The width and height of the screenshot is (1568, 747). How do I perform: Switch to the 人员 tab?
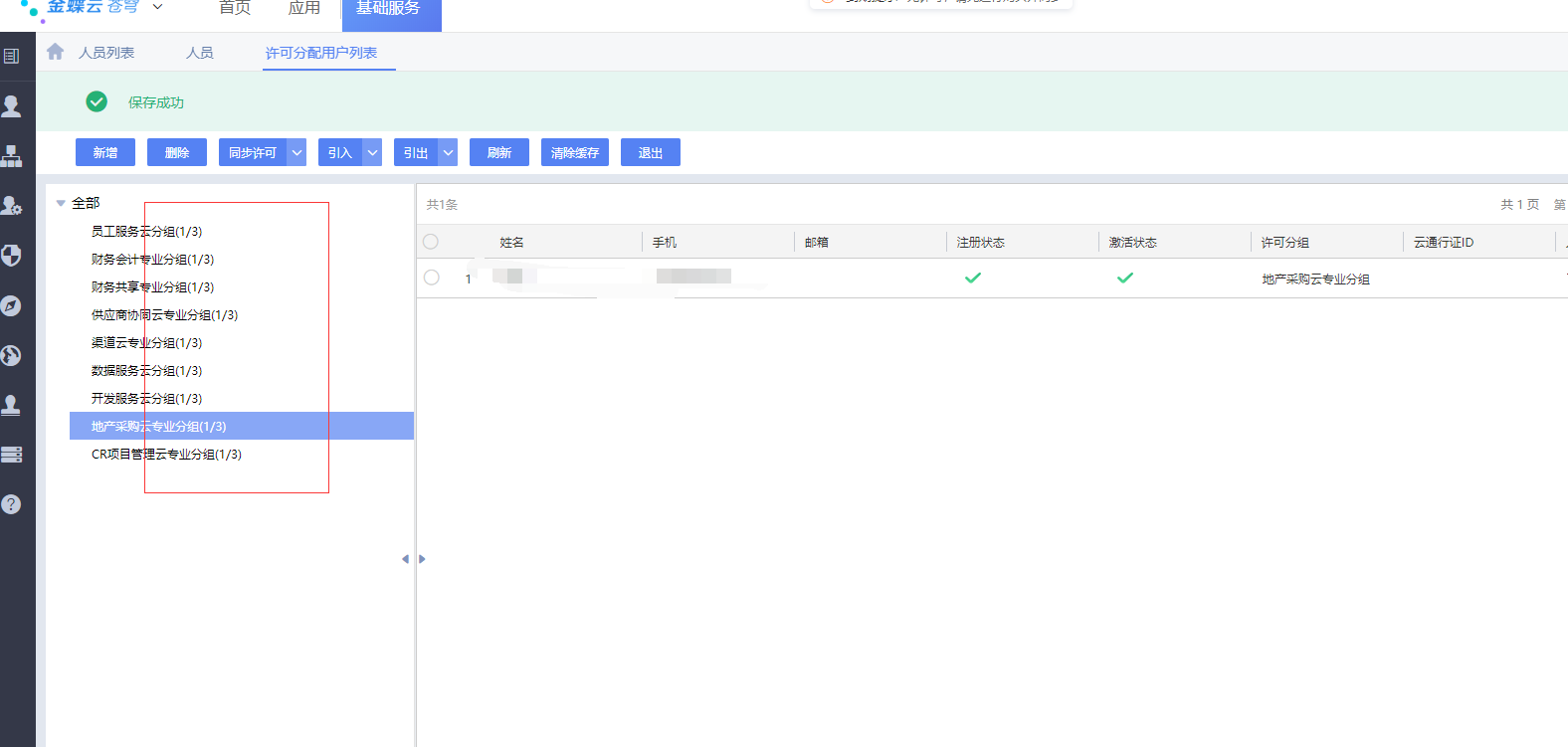pos(200,53)
